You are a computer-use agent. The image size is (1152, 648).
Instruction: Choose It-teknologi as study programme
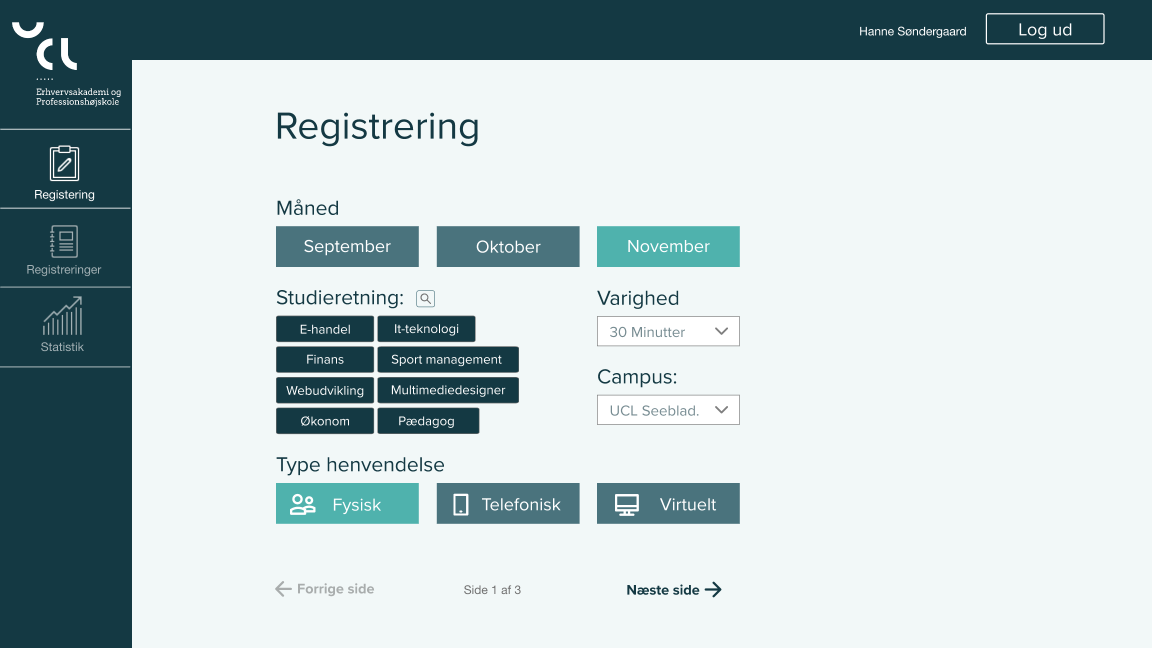pyautogui.click(x=426, y=329)
